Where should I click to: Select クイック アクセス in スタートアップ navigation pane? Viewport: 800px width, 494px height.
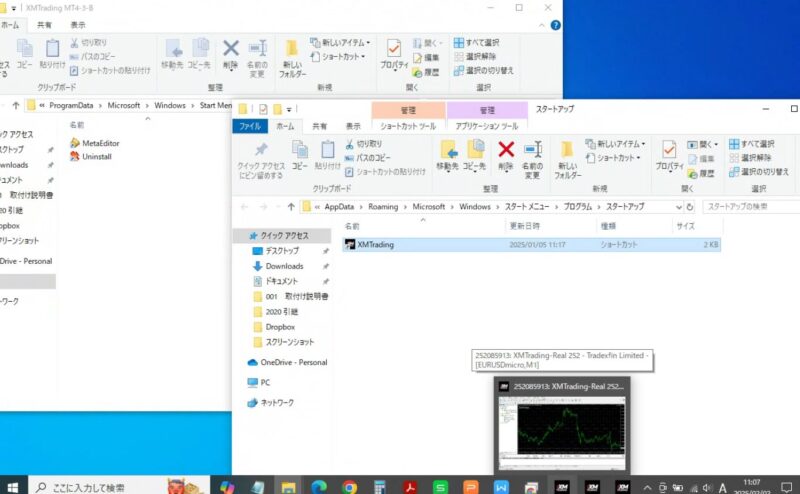[284, 236]
